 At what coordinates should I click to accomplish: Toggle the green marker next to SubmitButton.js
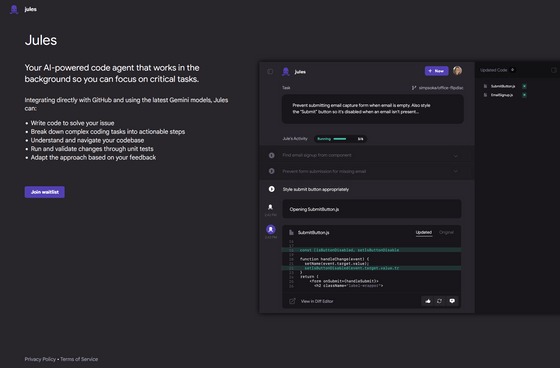click(x=524, y=86)
